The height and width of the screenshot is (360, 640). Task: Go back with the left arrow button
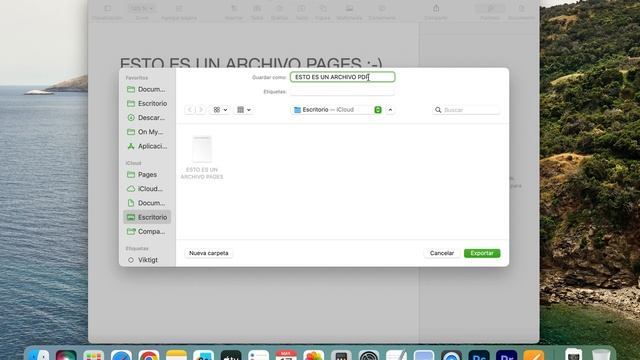(189, 110)
